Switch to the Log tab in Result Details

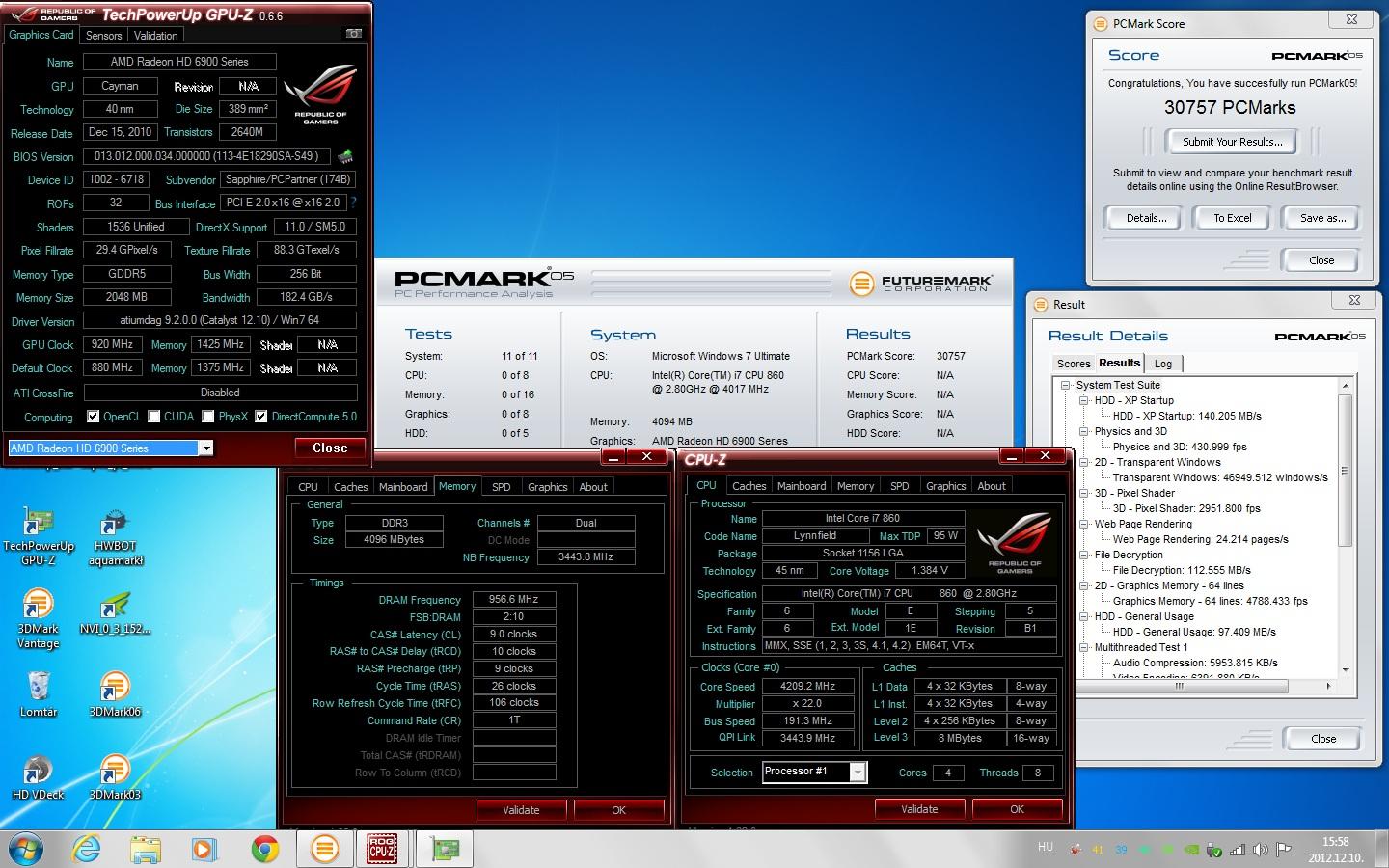pos(1163,364)
